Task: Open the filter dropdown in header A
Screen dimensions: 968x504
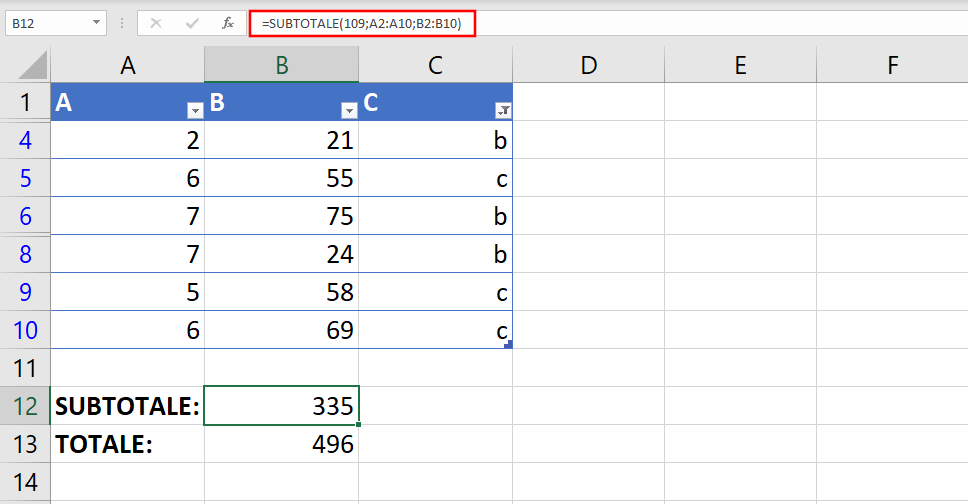Action: 195,111
